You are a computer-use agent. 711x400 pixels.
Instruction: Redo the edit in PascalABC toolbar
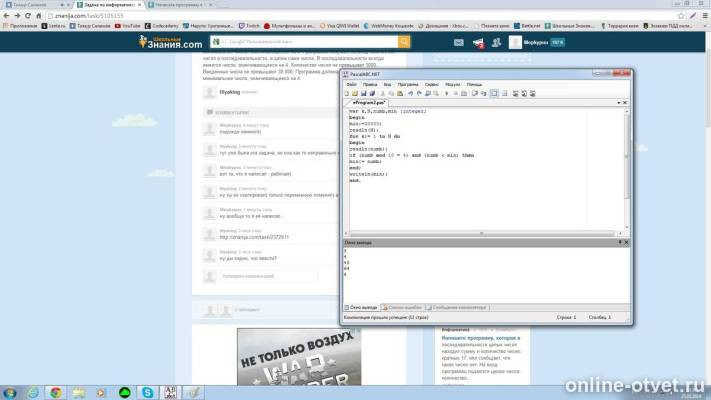[x=419, y=93]
